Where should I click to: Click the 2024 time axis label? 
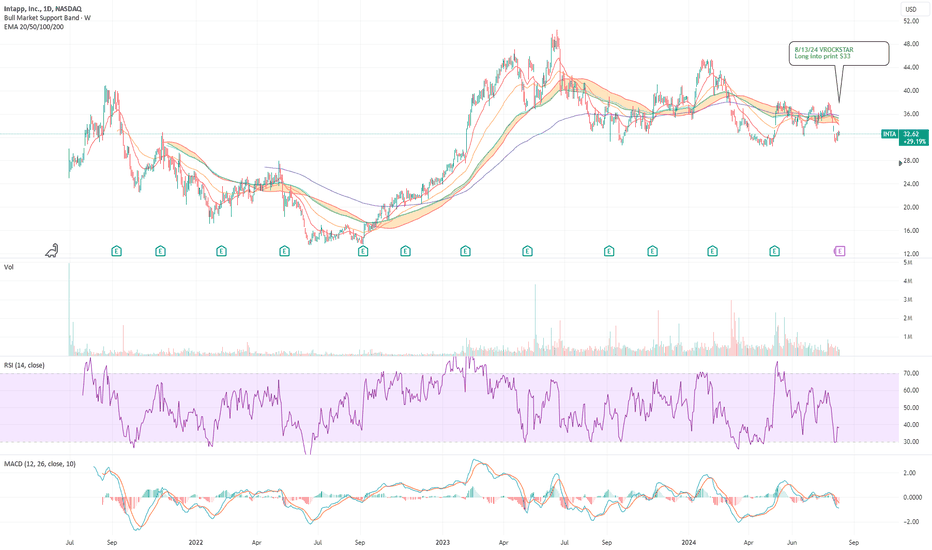click(689, 542)
